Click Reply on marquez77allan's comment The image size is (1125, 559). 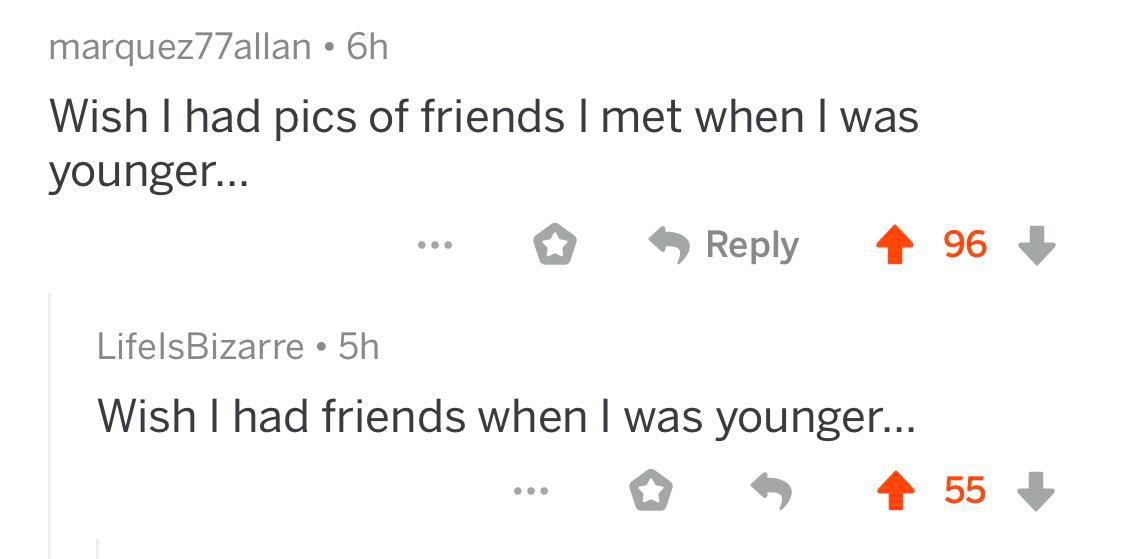click(724, 244)
